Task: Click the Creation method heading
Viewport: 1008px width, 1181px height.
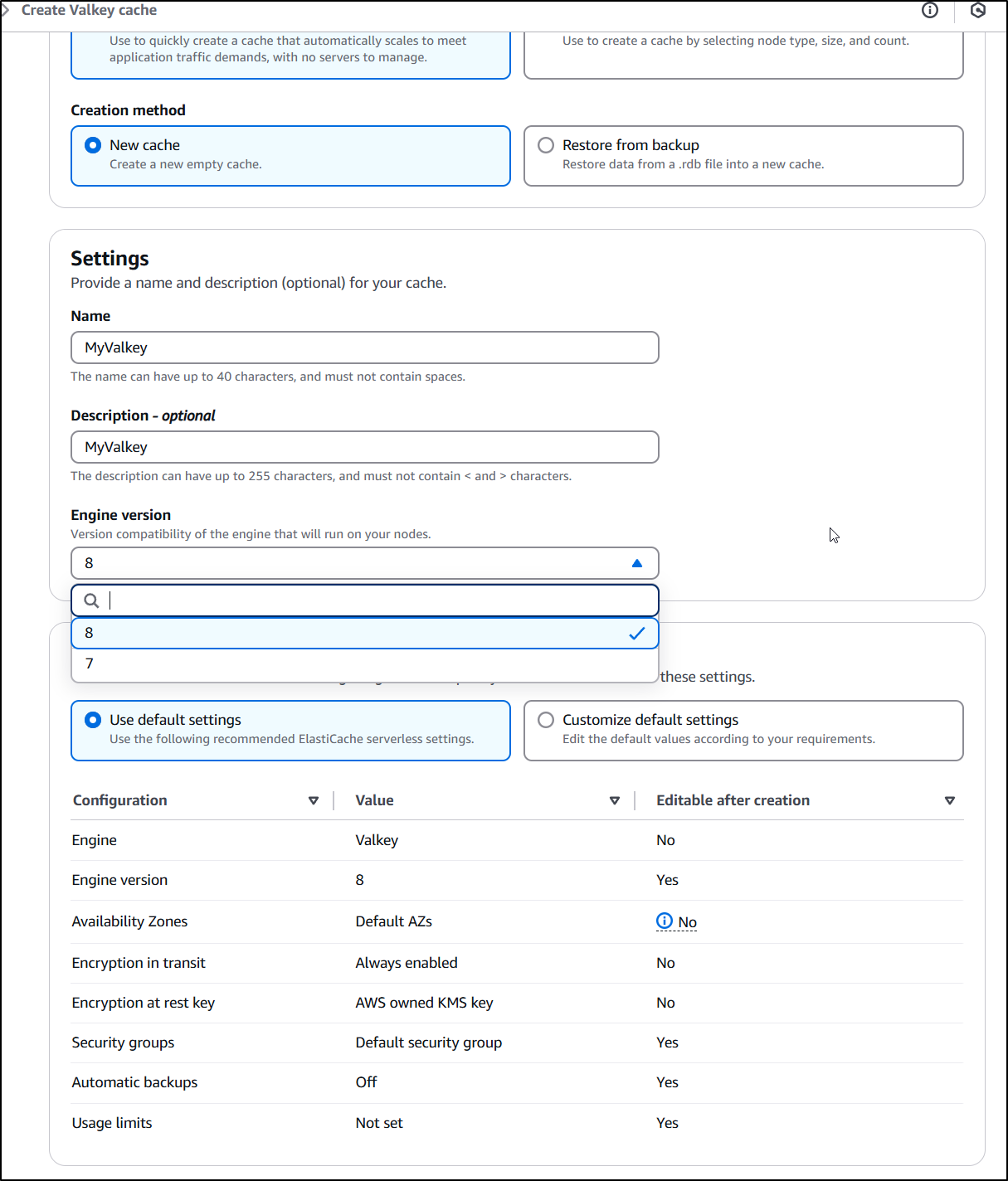Action: click(129, 110)
